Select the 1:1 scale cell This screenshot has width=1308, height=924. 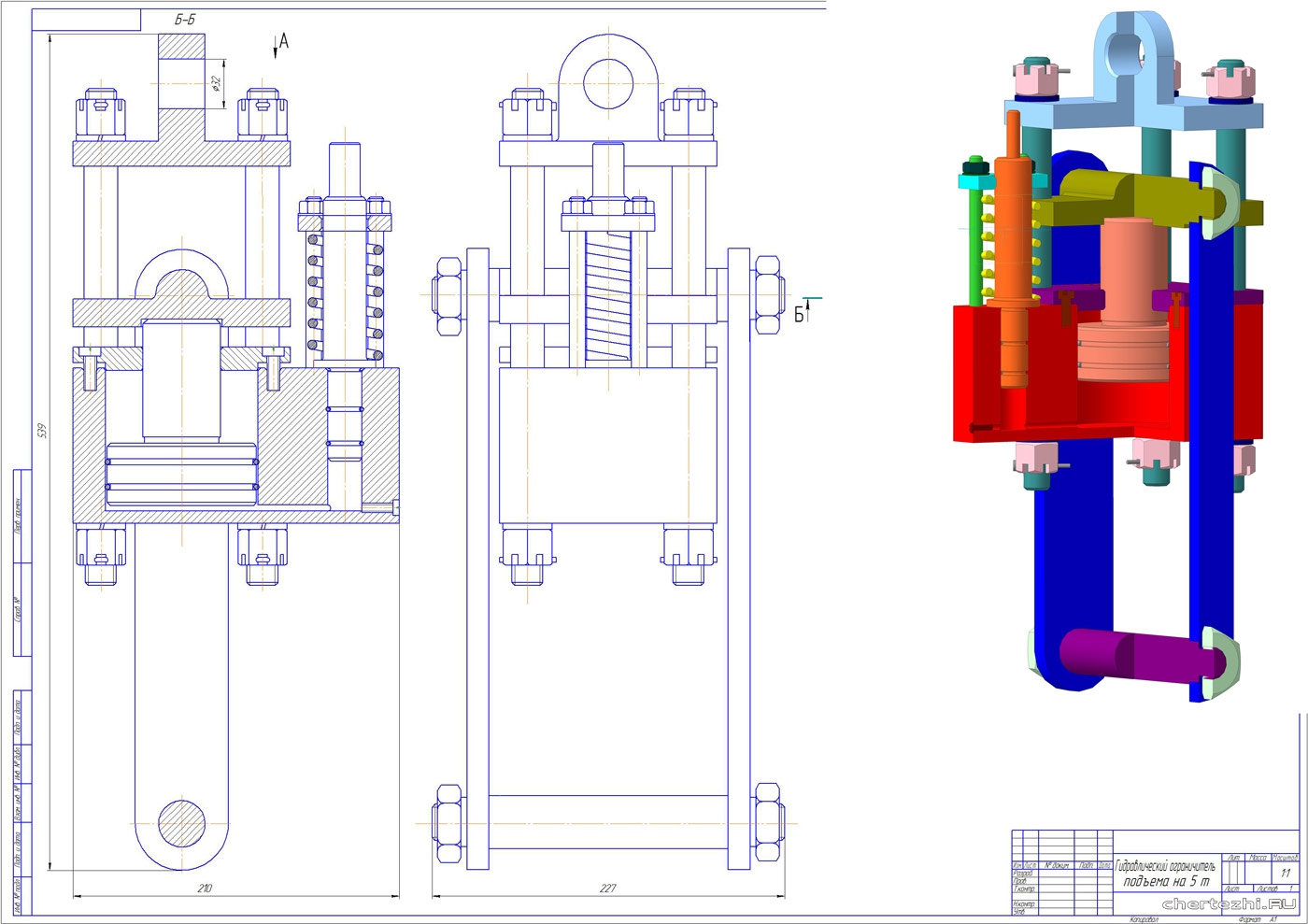point(1286,873)
